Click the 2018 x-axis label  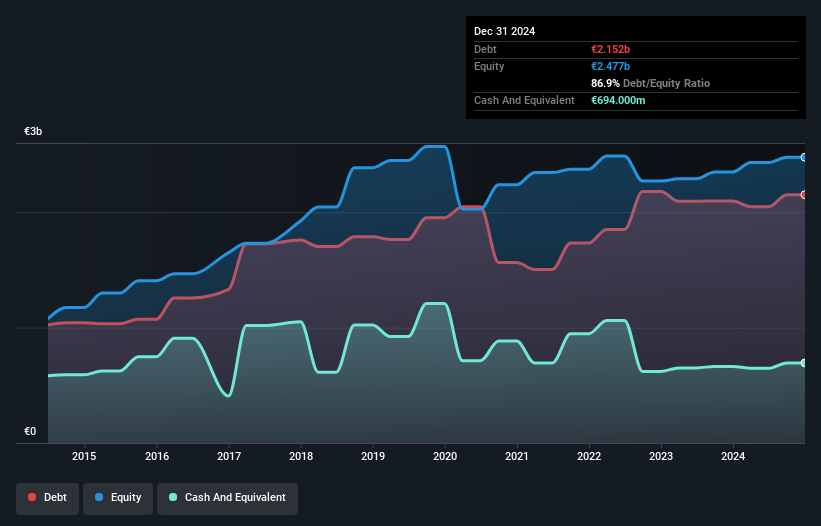pos(301,456)
